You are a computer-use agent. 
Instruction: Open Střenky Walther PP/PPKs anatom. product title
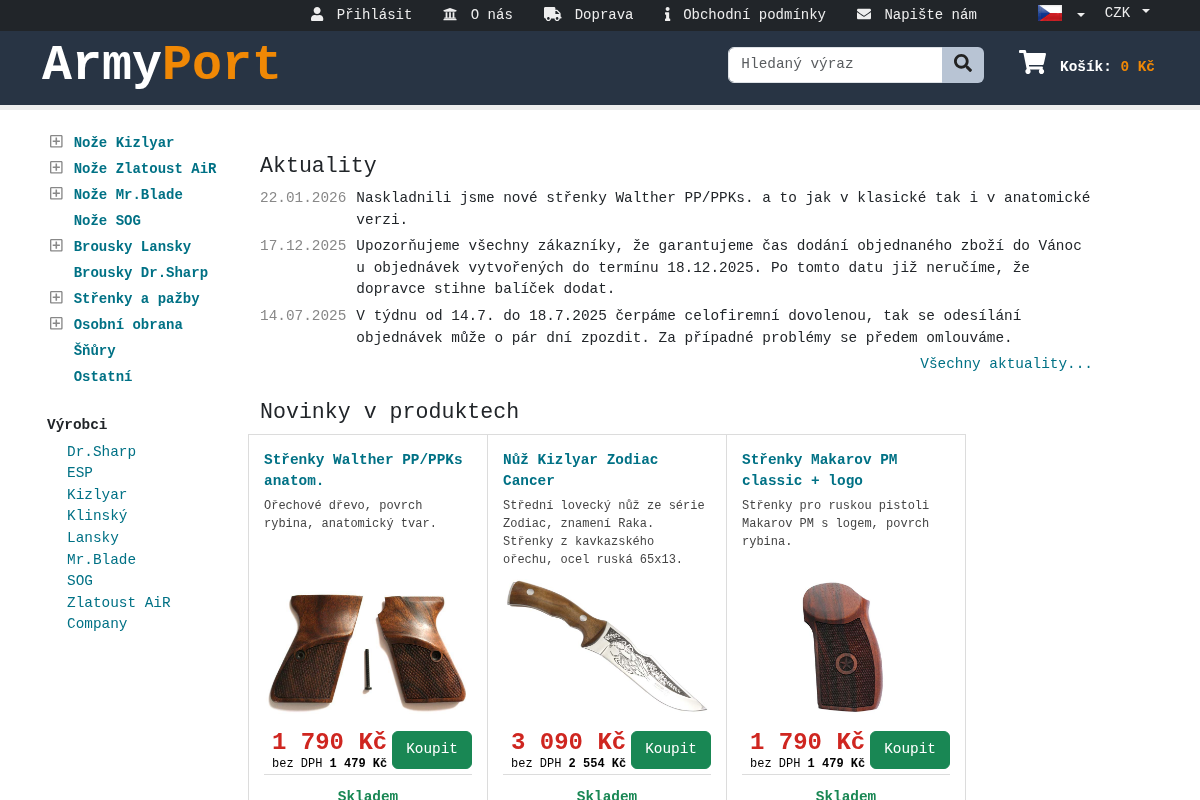pyautogui.click(x=363, y=470)
